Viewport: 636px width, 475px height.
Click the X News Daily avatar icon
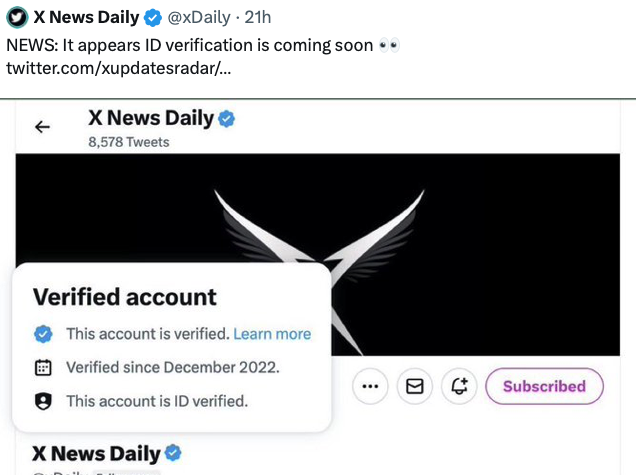[16, 17]
